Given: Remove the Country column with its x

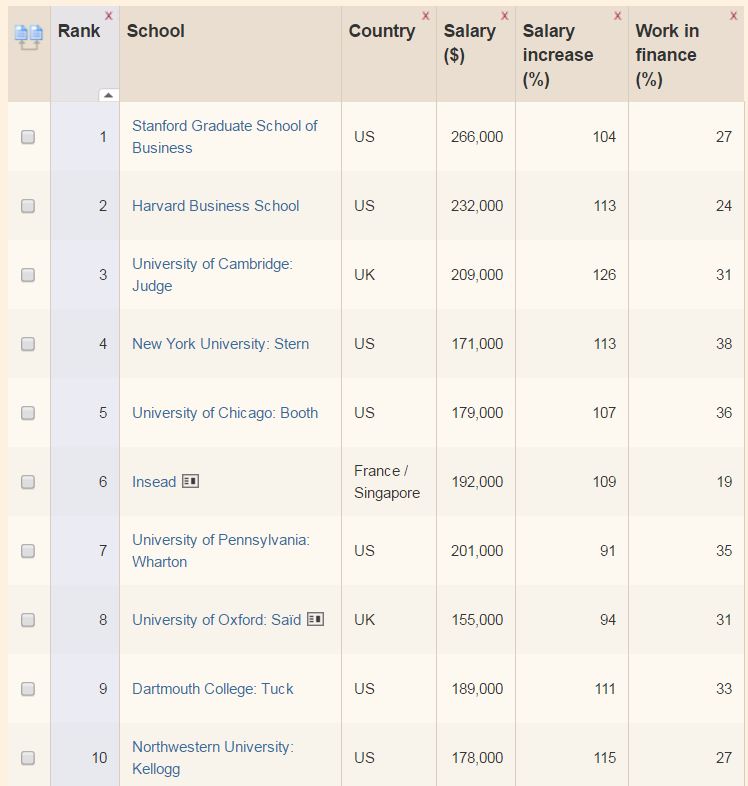Looking at the screenshot, I should 426,16.
